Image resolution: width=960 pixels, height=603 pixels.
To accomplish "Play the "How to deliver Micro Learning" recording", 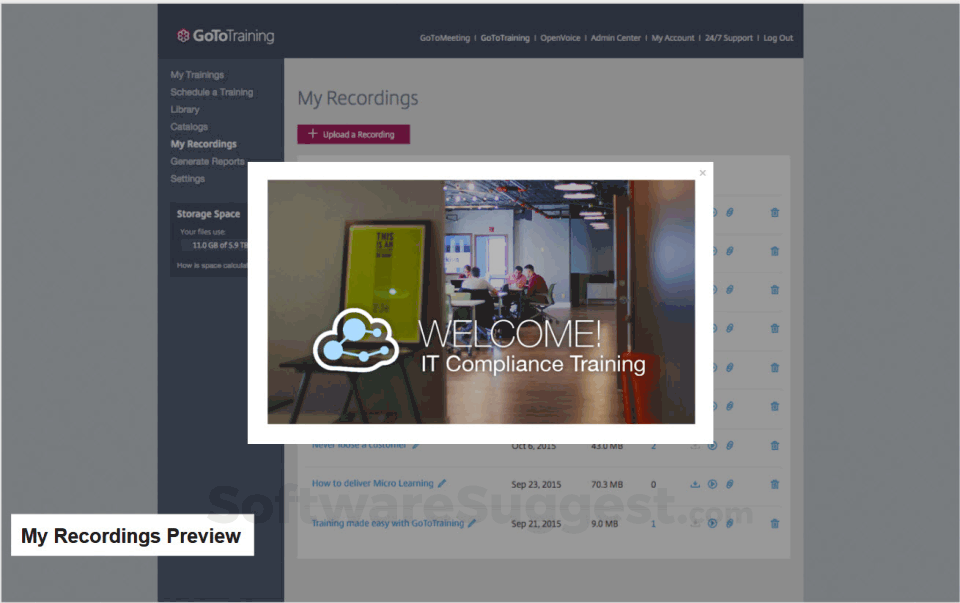I will (x=712, y=484).
